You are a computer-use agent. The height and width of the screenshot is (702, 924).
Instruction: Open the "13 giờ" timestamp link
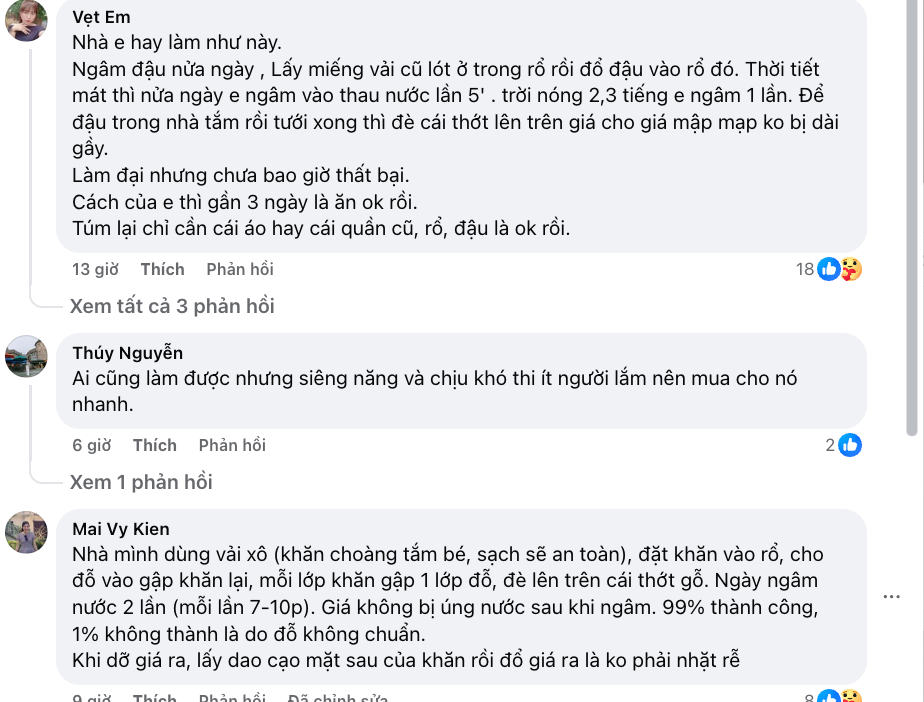pos(95,268)
